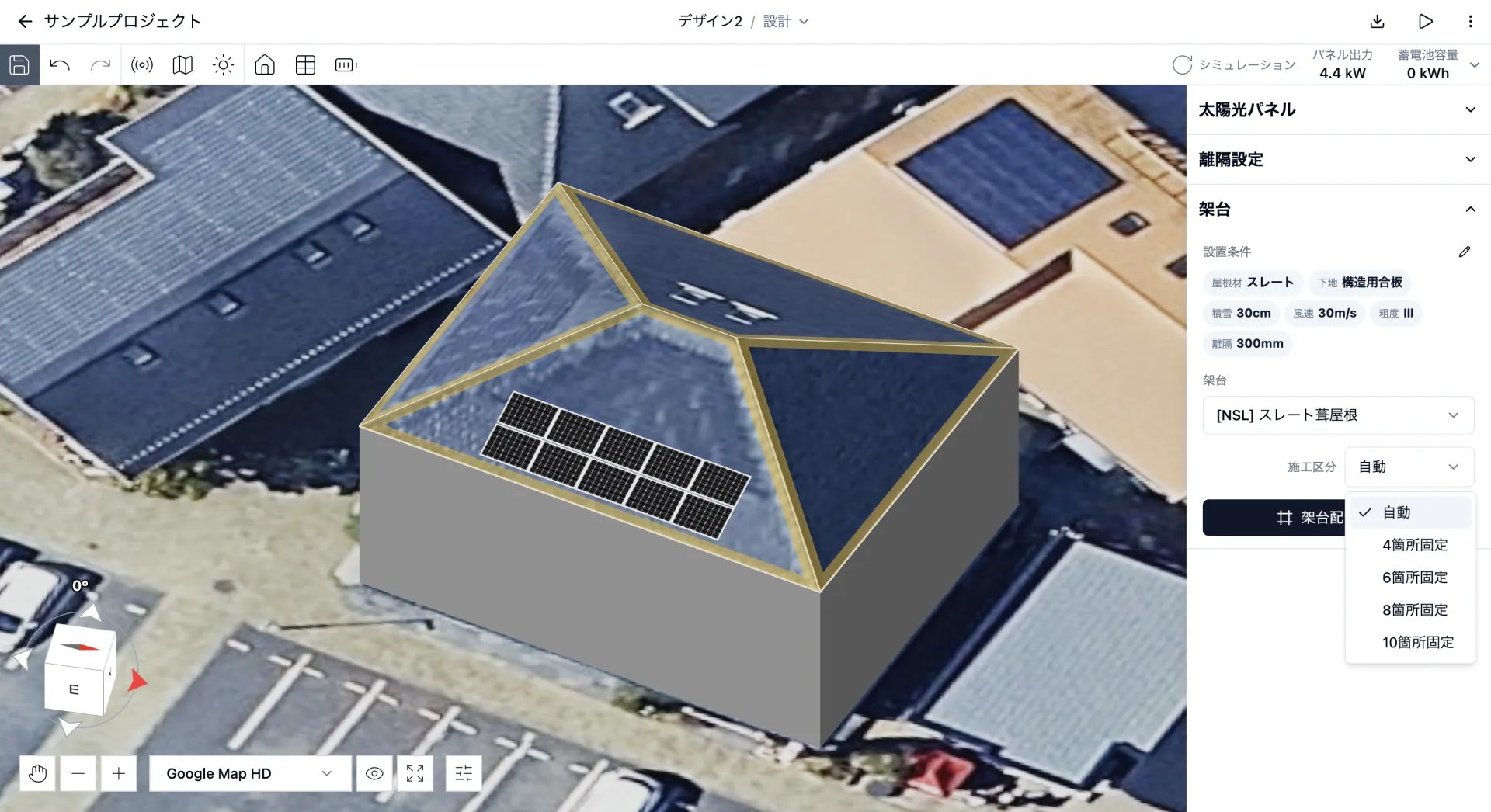Click the デザイン2 breadcrumb
Screen dimensions: 1491x812
[710, 21]
